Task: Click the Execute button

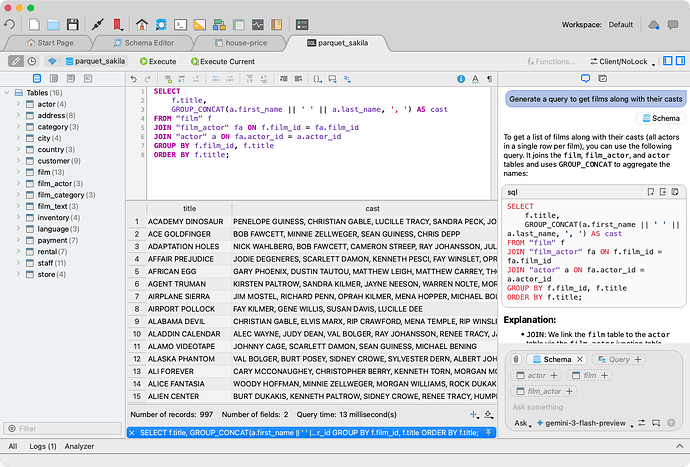Action: pos(158,62)
